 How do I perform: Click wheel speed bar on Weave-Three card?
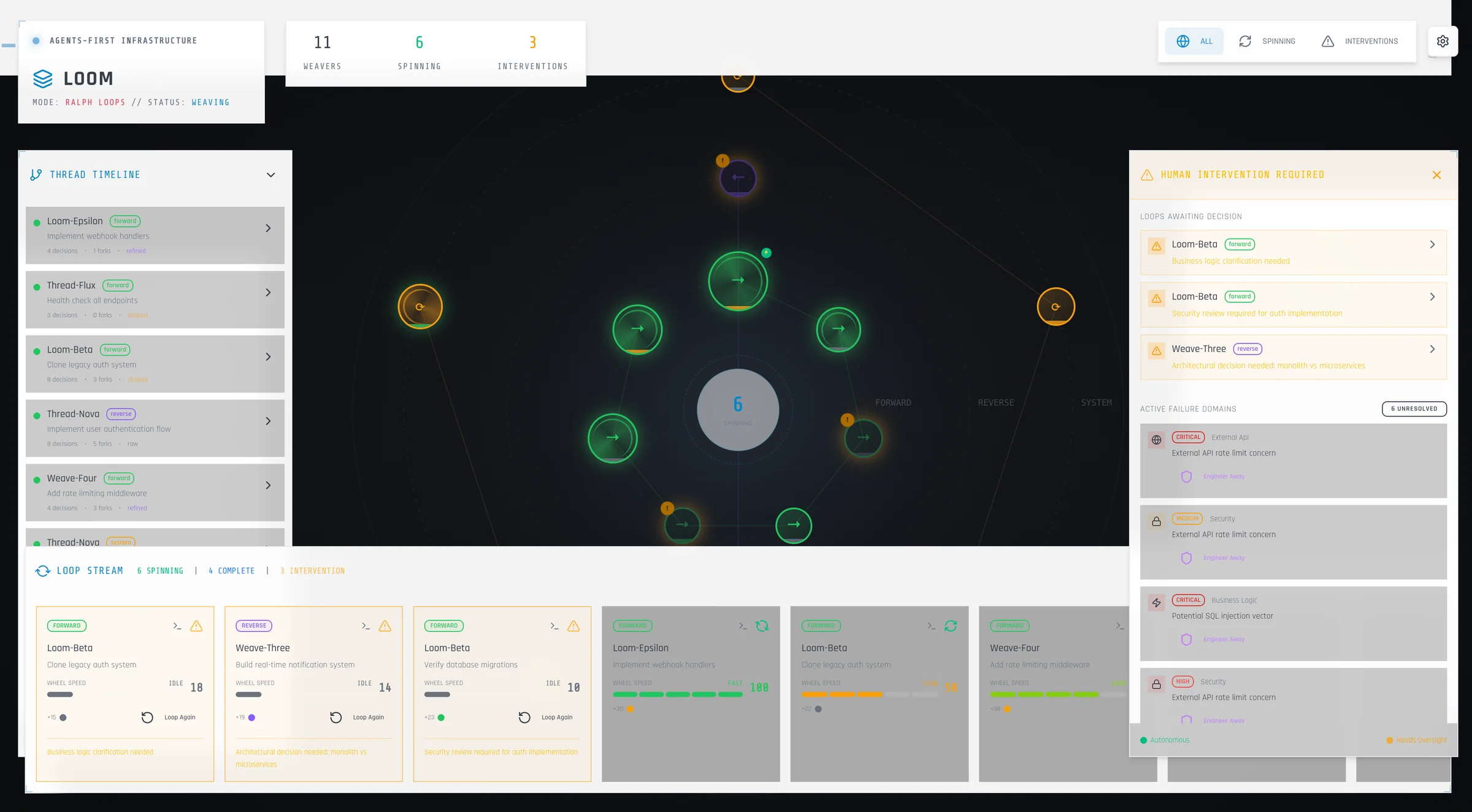(248, 695)
